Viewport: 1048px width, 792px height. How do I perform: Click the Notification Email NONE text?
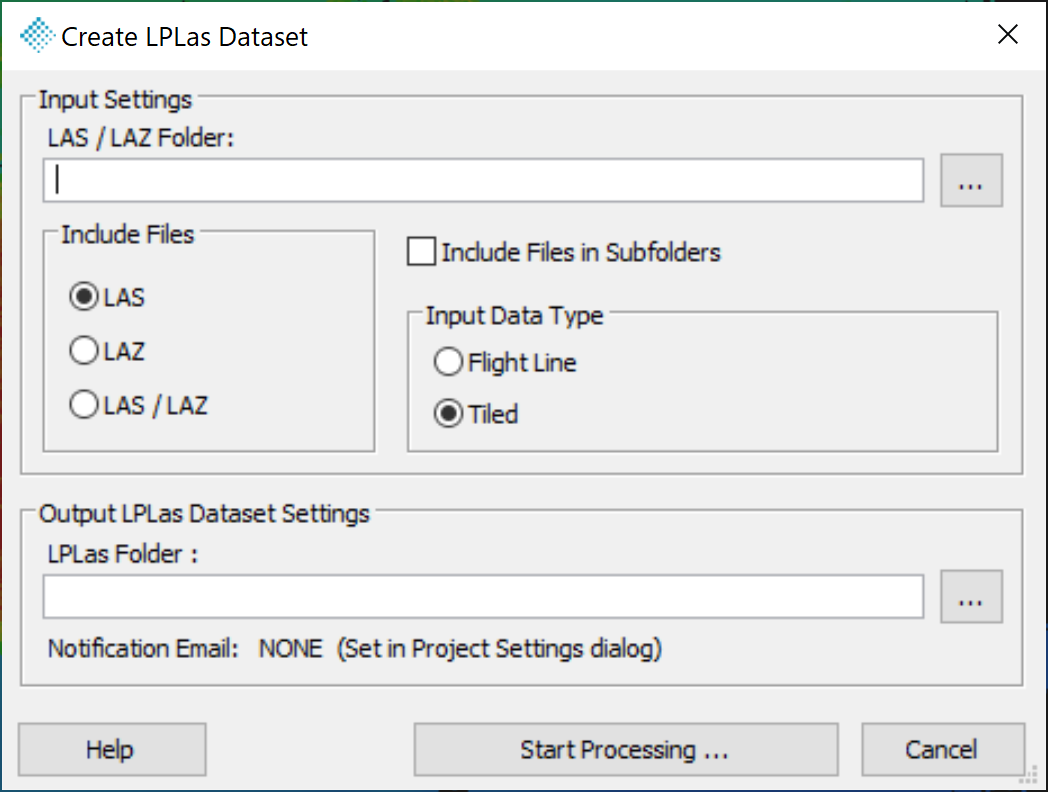pyautogui.click(x=291, y=648)
